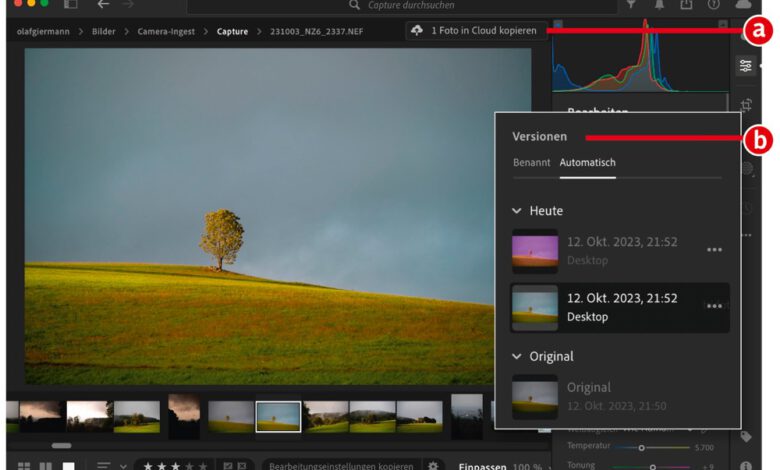
Task: Click 100 % zoom option
Action: 527,467
